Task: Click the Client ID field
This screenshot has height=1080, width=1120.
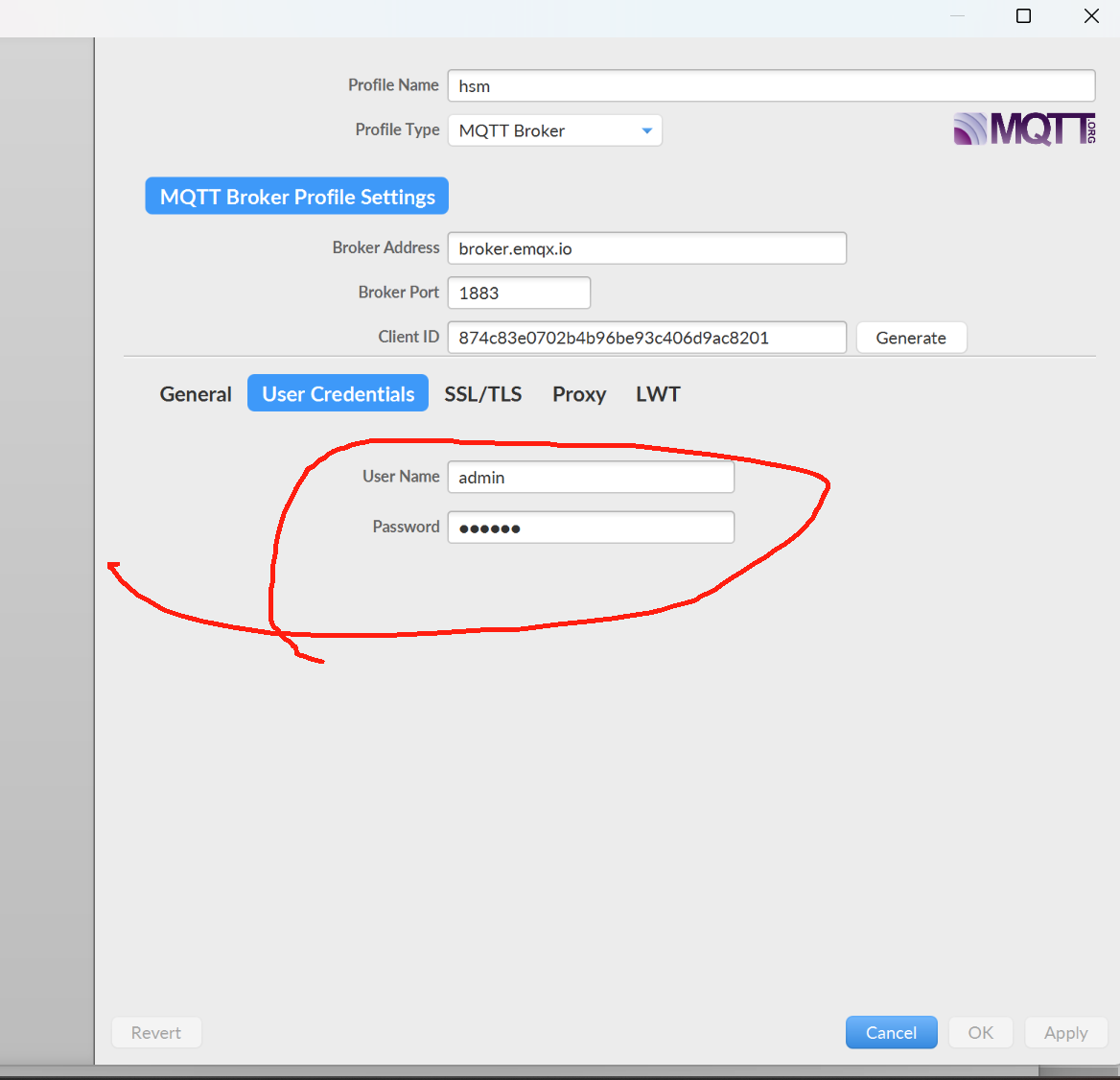Action: coord(647,338)
